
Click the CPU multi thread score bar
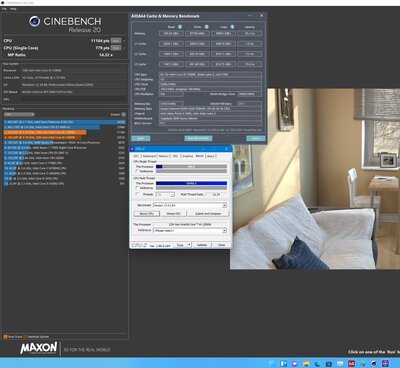point(191,183)
